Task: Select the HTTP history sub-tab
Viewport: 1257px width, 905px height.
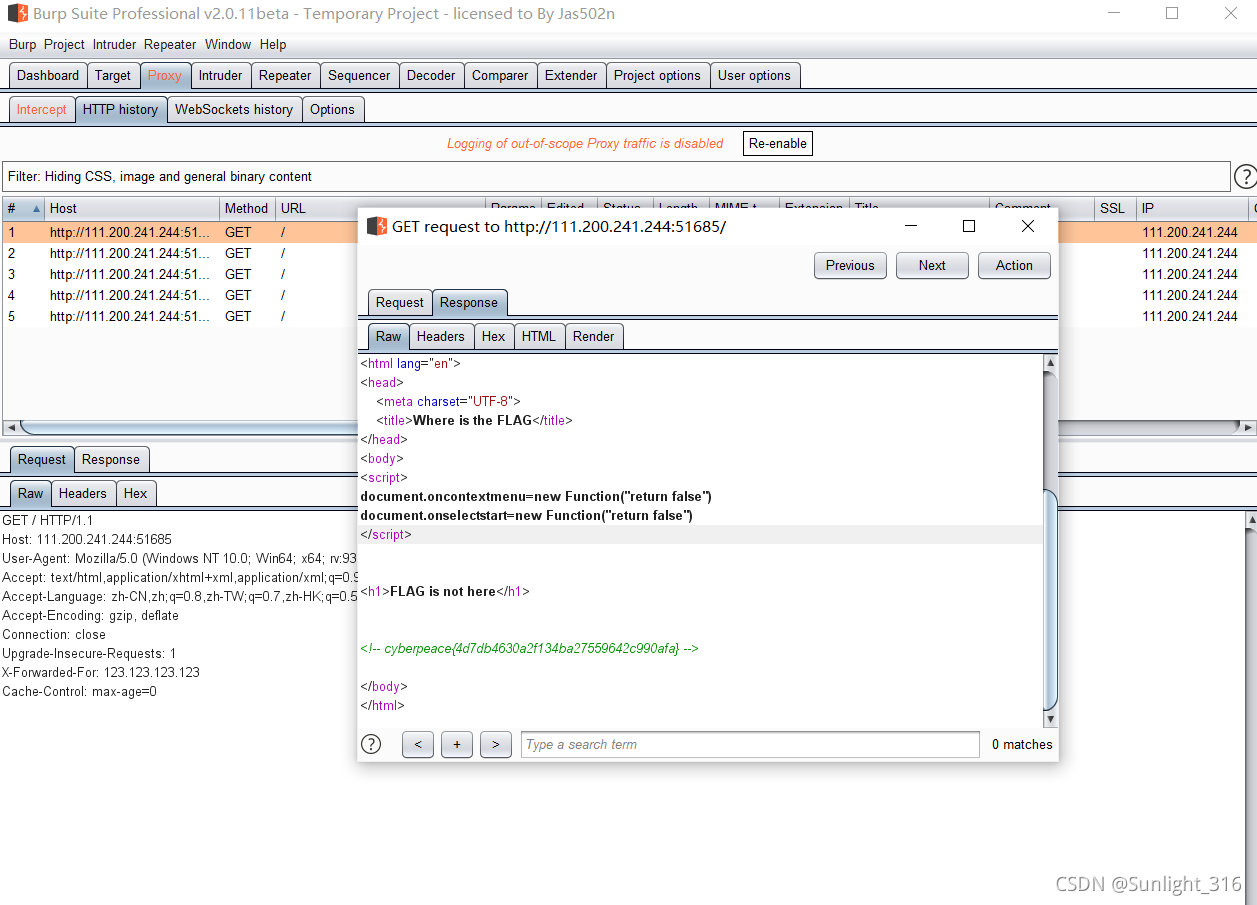Action: point(120,110)
